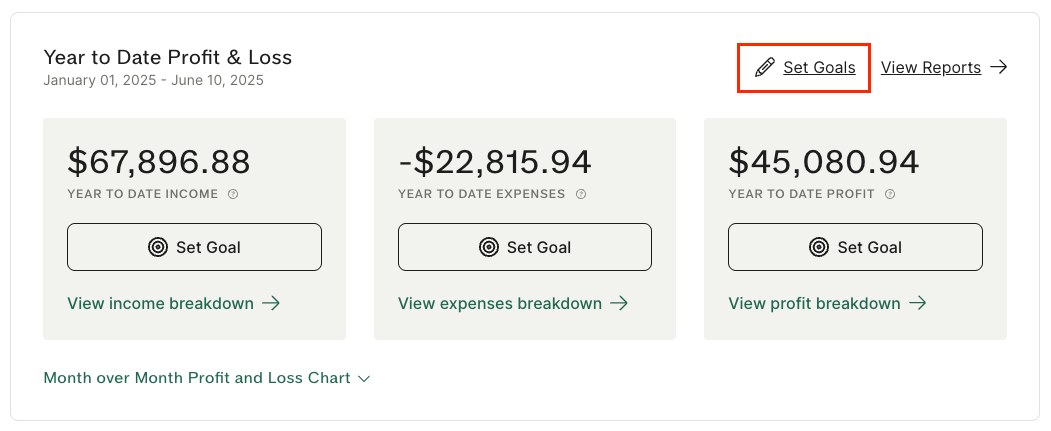1051x431 pixels.
Task: Click the arrow after View income breakdown
Action: point(271,304)
